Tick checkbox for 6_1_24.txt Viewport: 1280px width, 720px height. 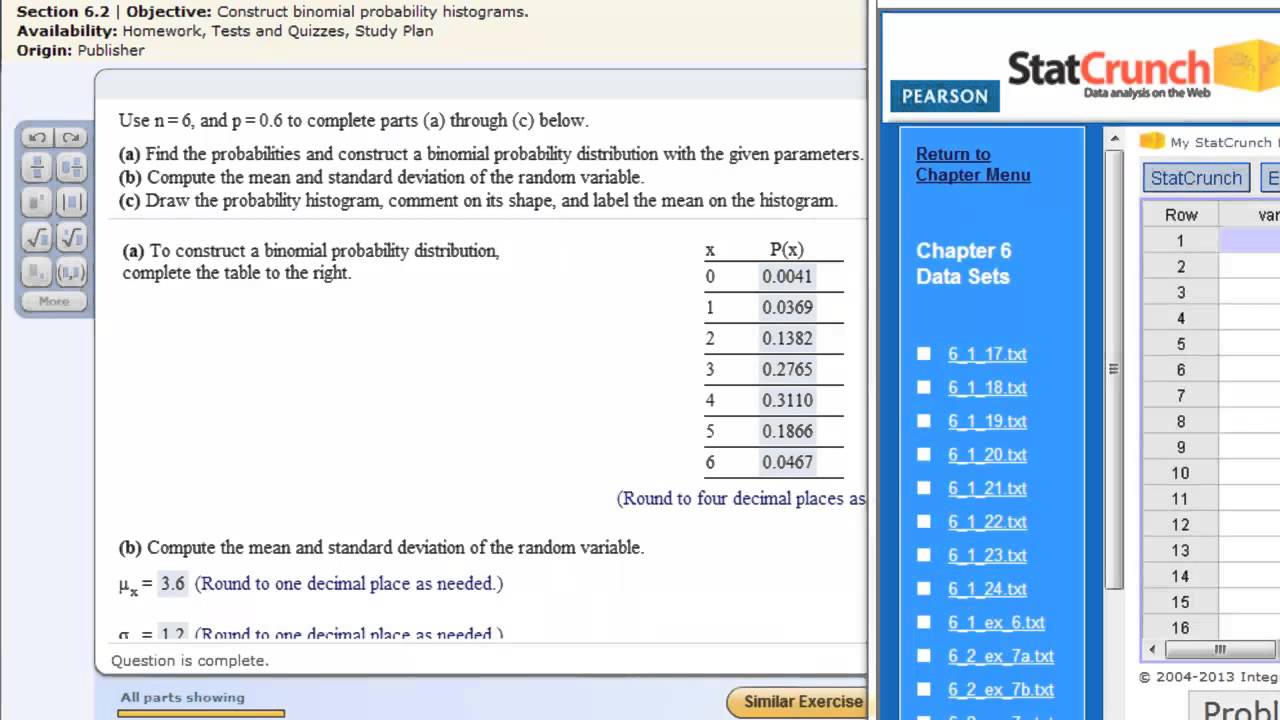point(924,589)
